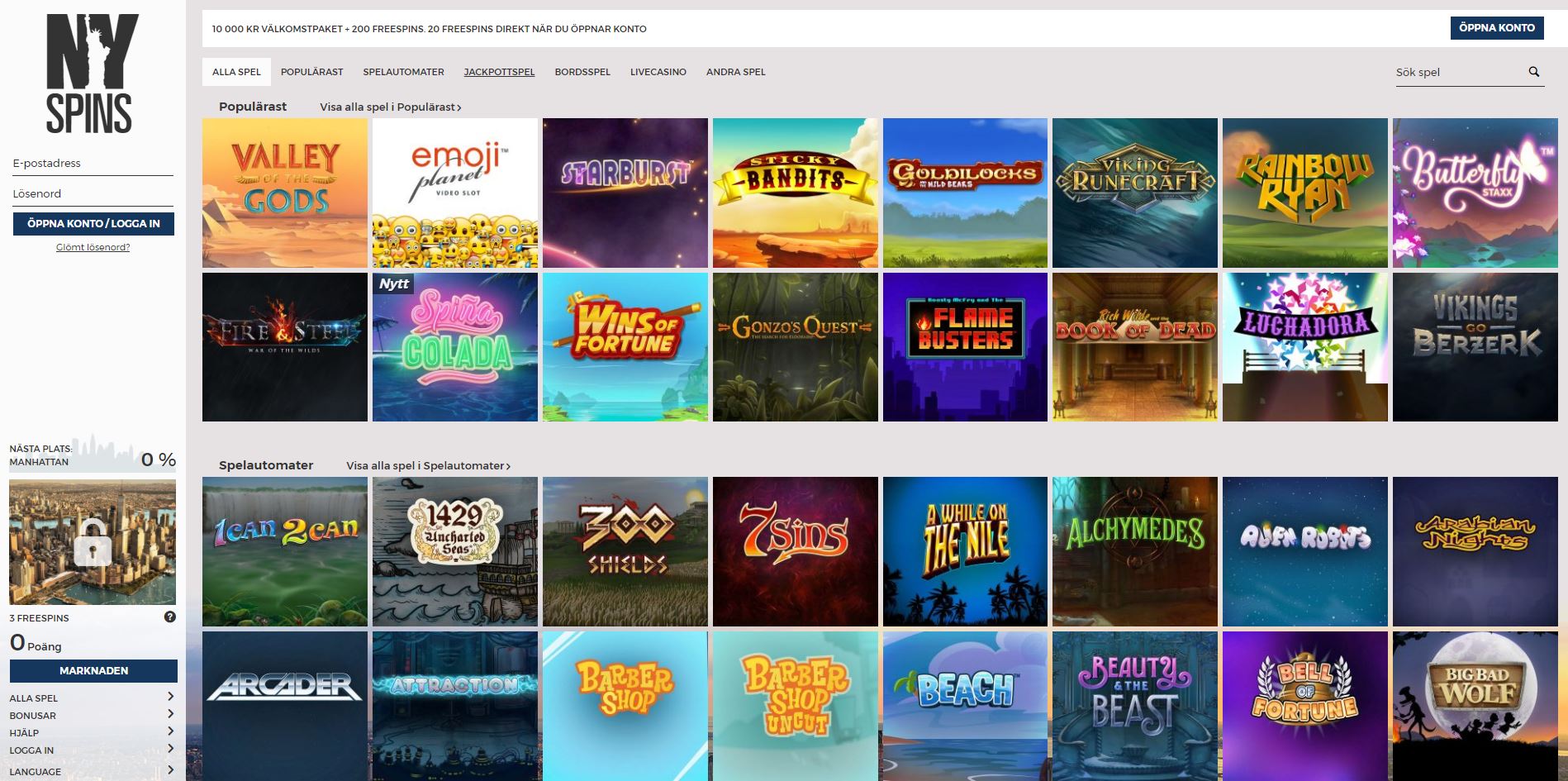Expand the Alla Spel sidebar menu
The width and height of the screenshot is (1568, 781).
(170, 697)
